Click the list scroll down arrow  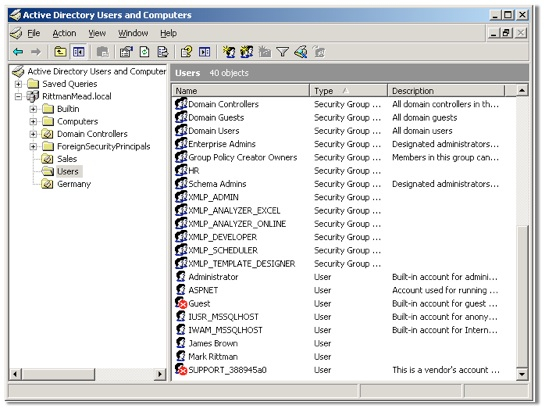coord(522,374)
